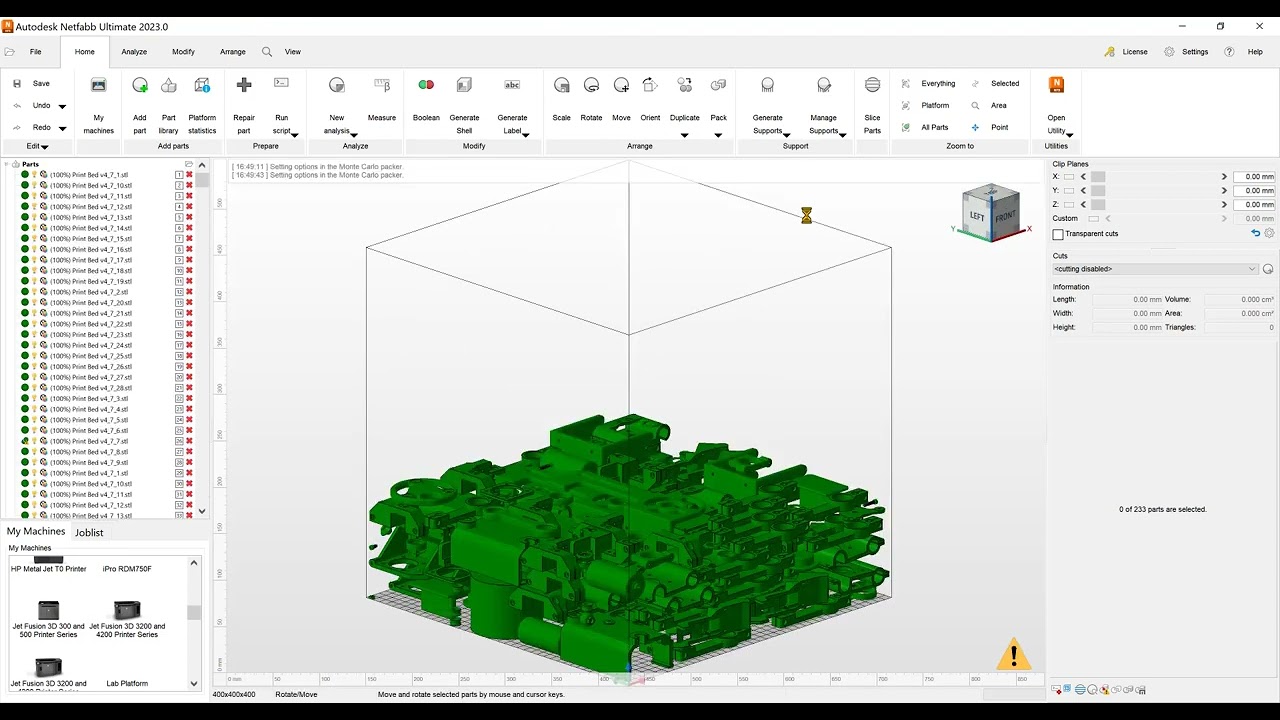
Task: Toggle the X clip plane
Action: [x=1068, y=177]
